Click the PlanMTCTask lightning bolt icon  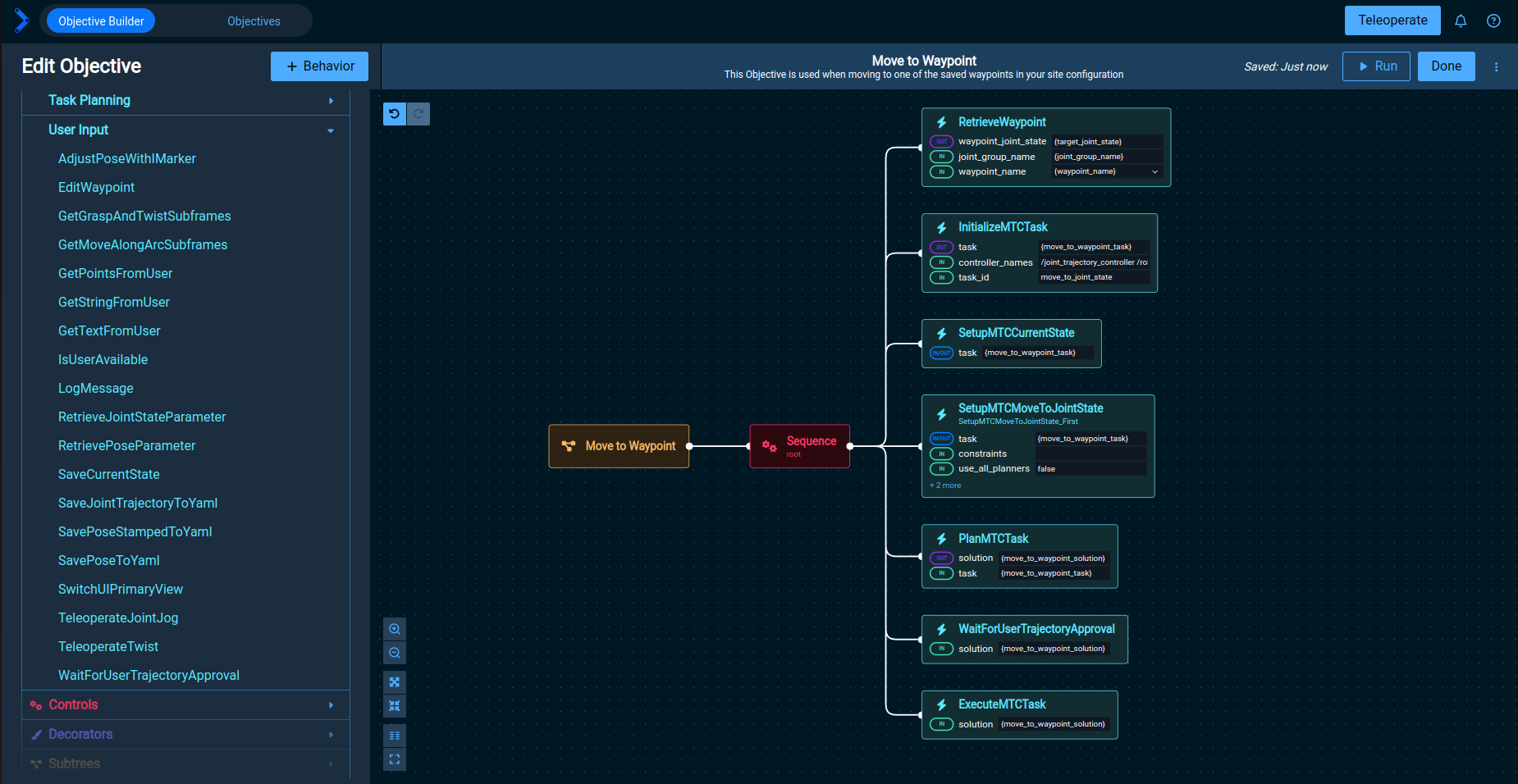[x=942, y=539]
